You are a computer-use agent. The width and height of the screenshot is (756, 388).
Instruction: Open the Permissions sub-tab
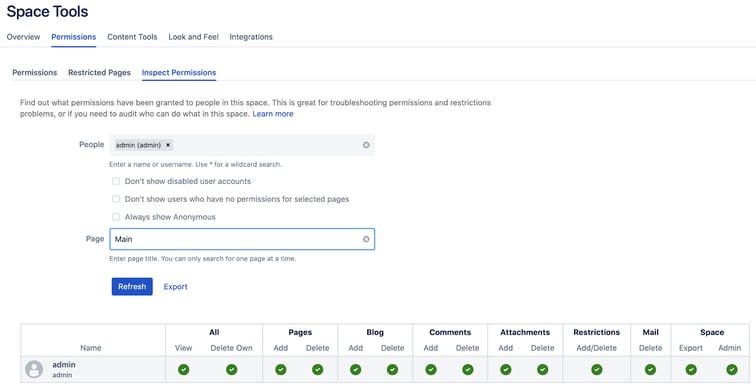35,73
